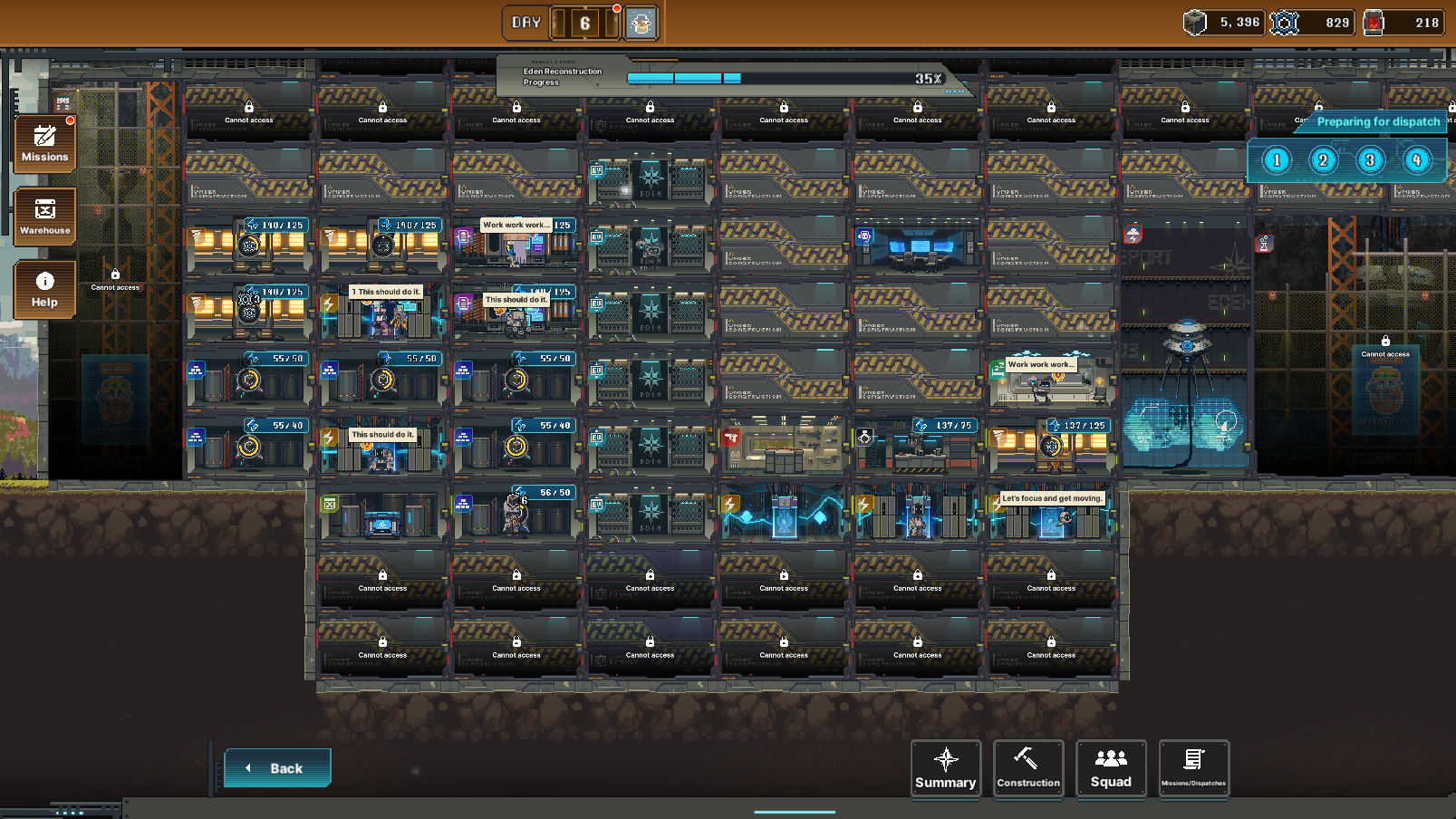Select dispatch squad 2
Viewport: 1456px width, 819px height.
click(1323, 160)
